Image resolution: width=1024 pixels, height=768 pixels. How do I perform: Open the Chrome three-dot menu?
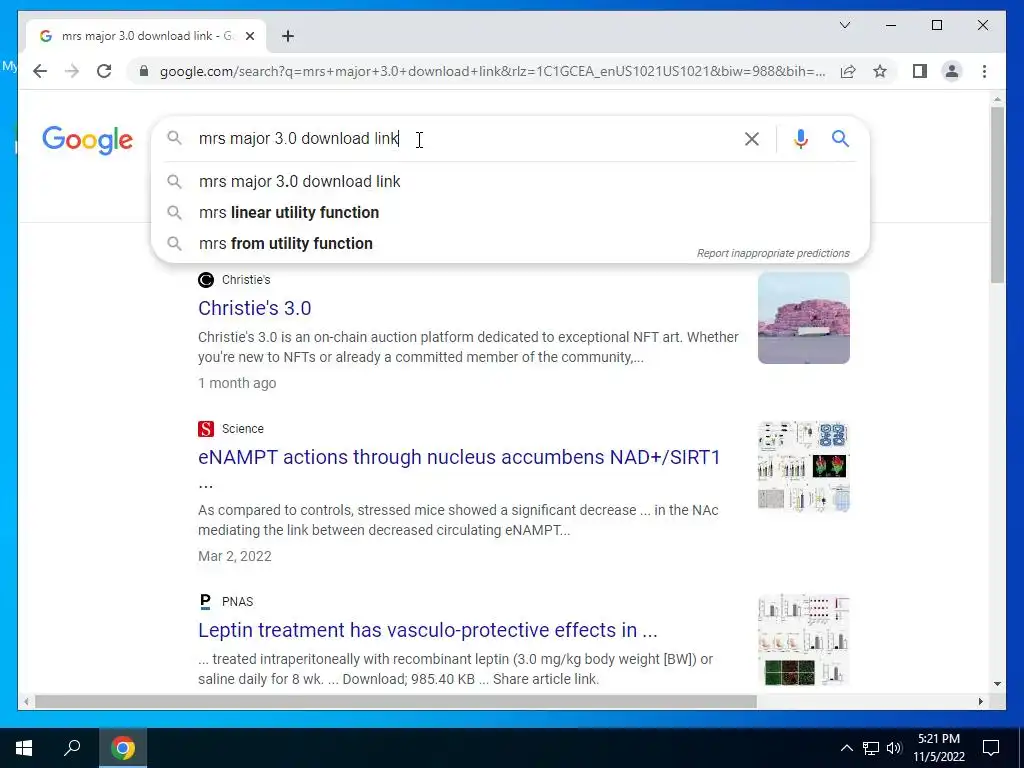tap(984, 71)
